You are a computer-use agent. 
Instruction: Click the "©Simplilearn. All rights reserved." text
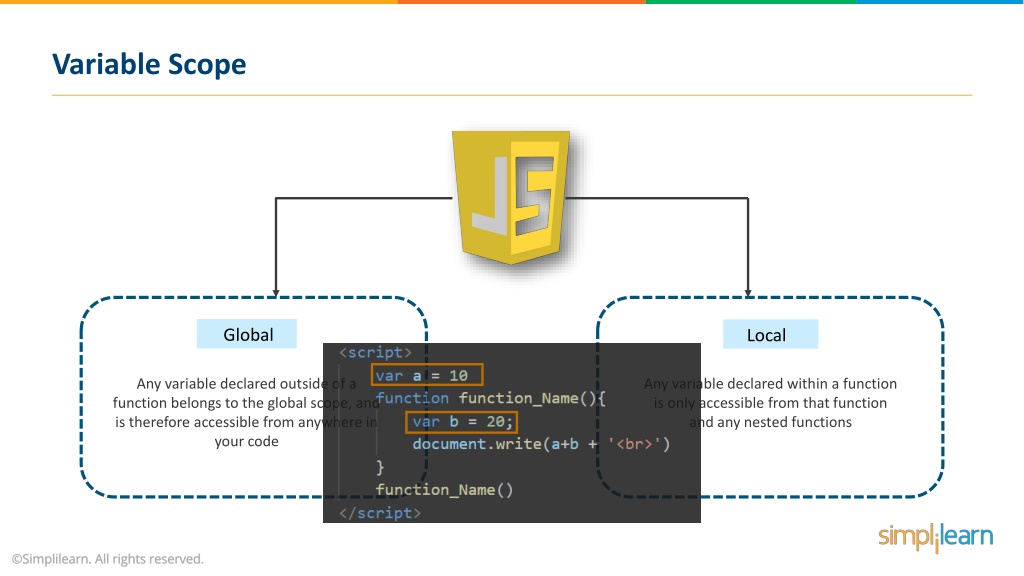tap(108, 559)
